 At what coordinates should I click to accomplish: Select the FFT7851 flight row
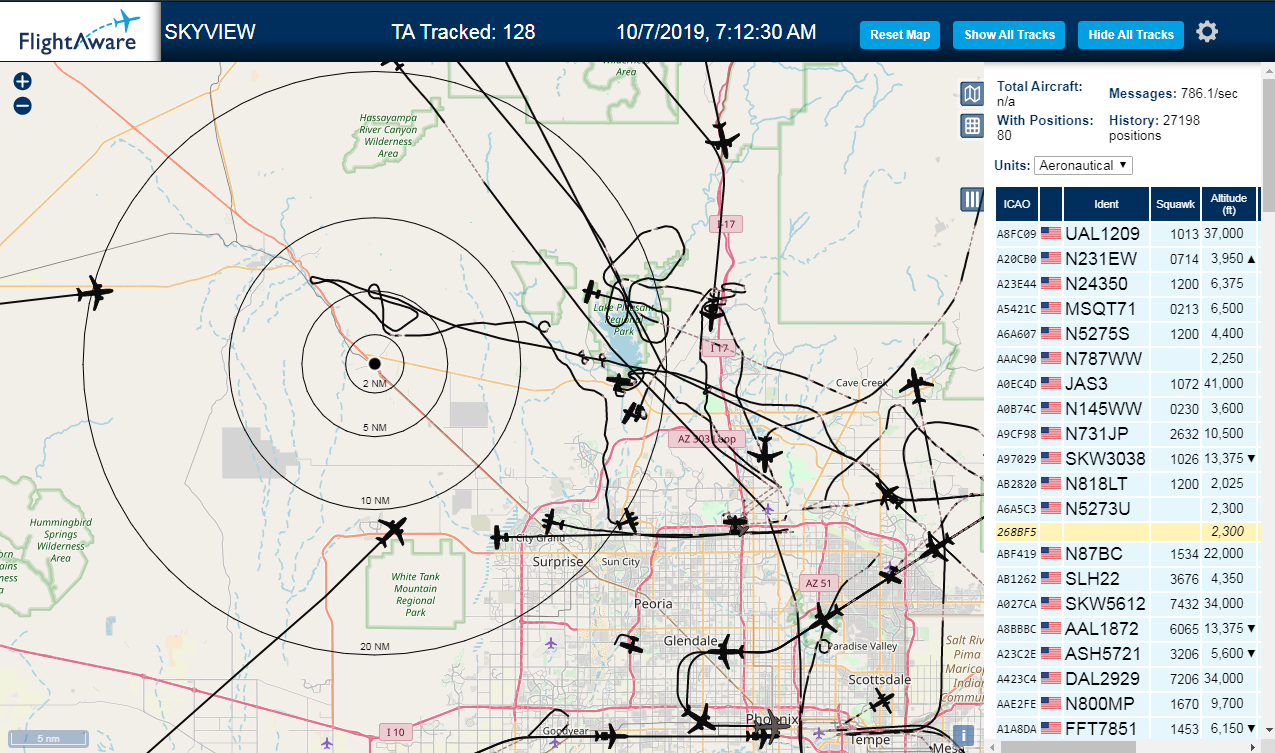click(1128, 729)
